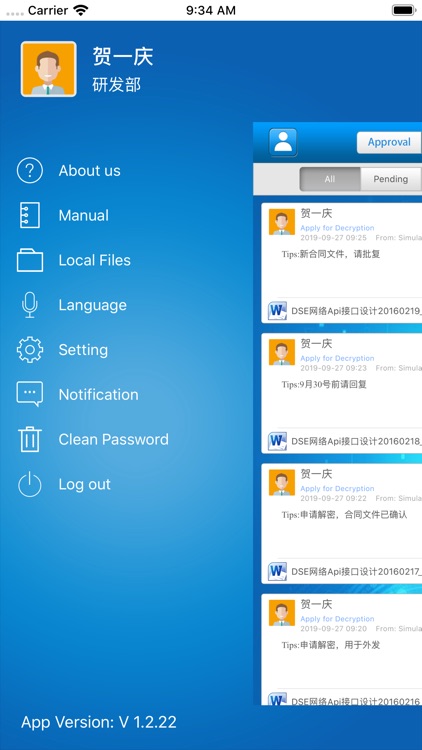Tap the tip 新合同文件，请批复
Image resolution: width=422 pixels, height=750 pixels.
[331, 254]
